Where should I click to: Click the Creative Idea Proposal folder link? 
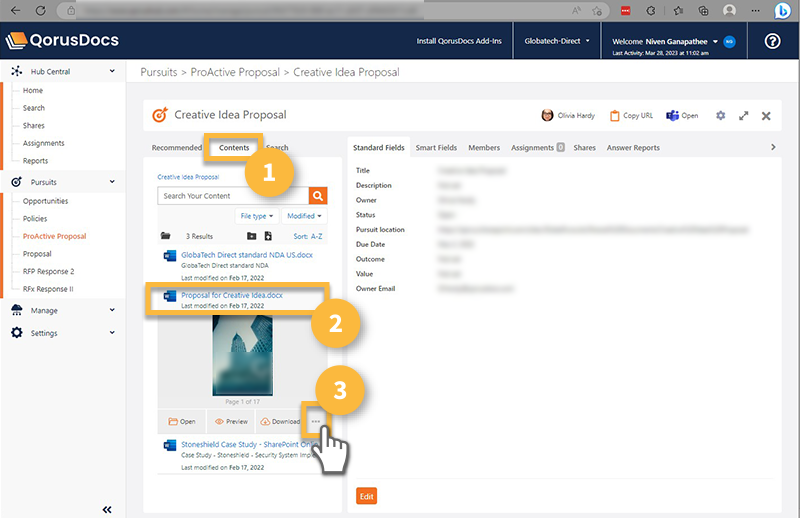pos(188,177)
